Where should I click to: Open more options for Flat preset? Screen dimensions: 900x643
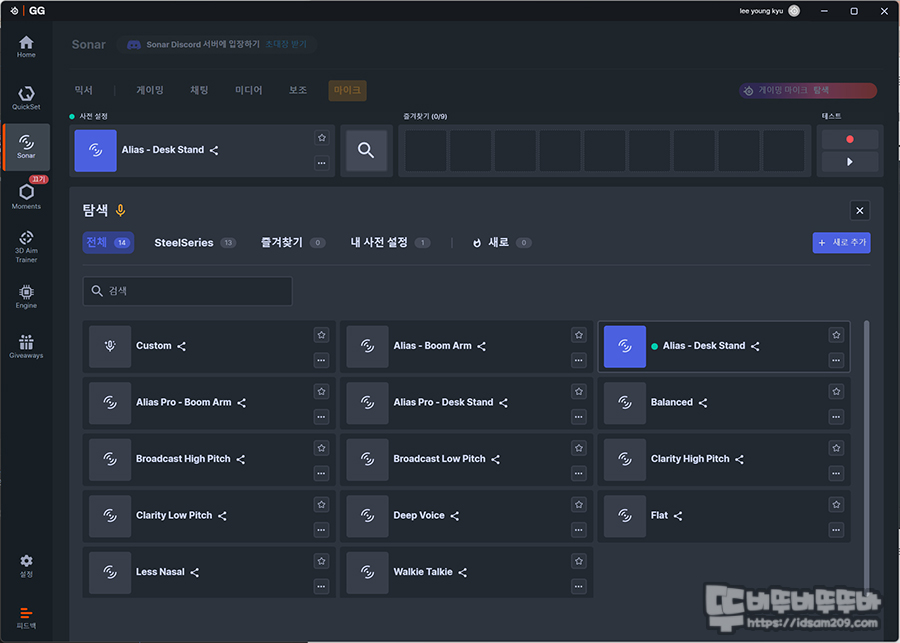tap(836, 530)
